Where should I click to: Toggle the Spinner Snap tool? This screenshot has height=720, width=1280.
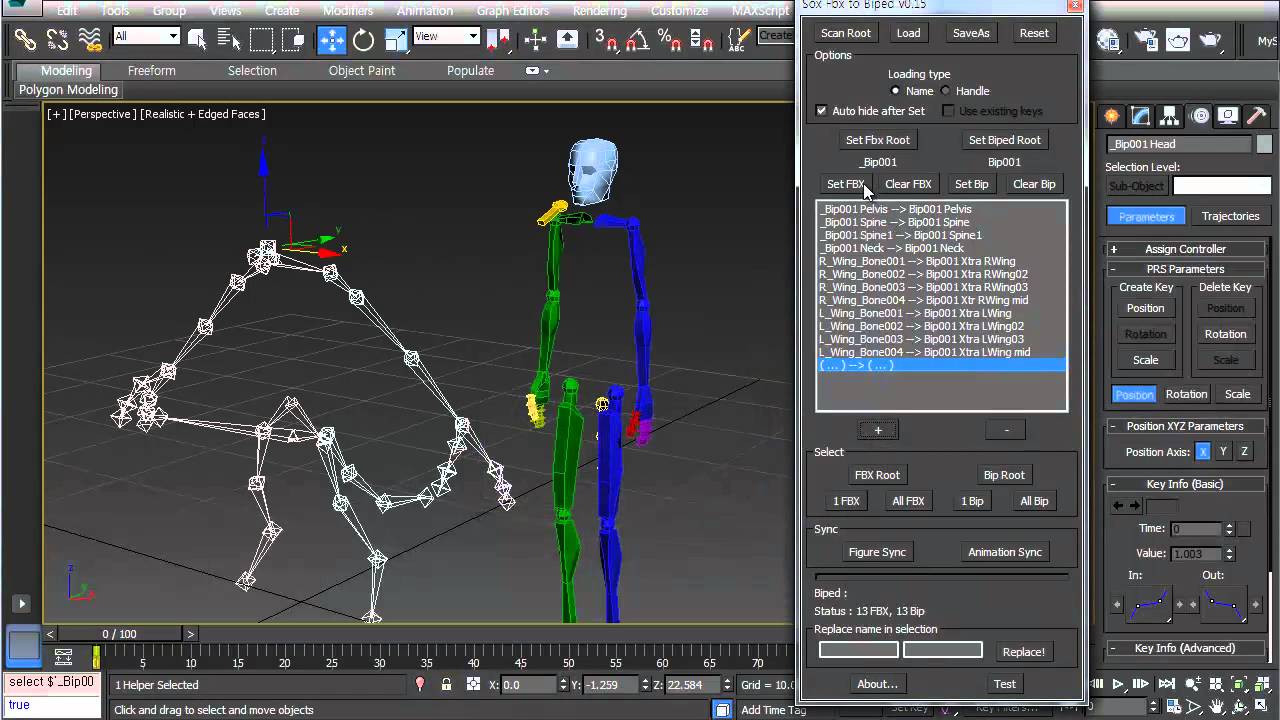(701, 40)
